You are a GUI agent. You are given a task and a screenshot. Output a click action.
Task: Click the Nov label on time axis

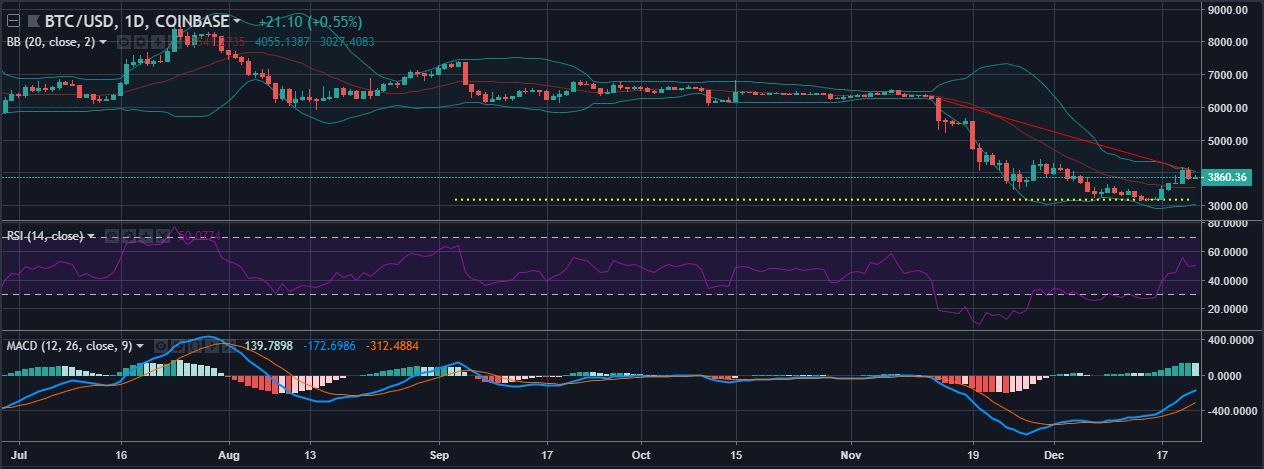(x=852, y=454)
